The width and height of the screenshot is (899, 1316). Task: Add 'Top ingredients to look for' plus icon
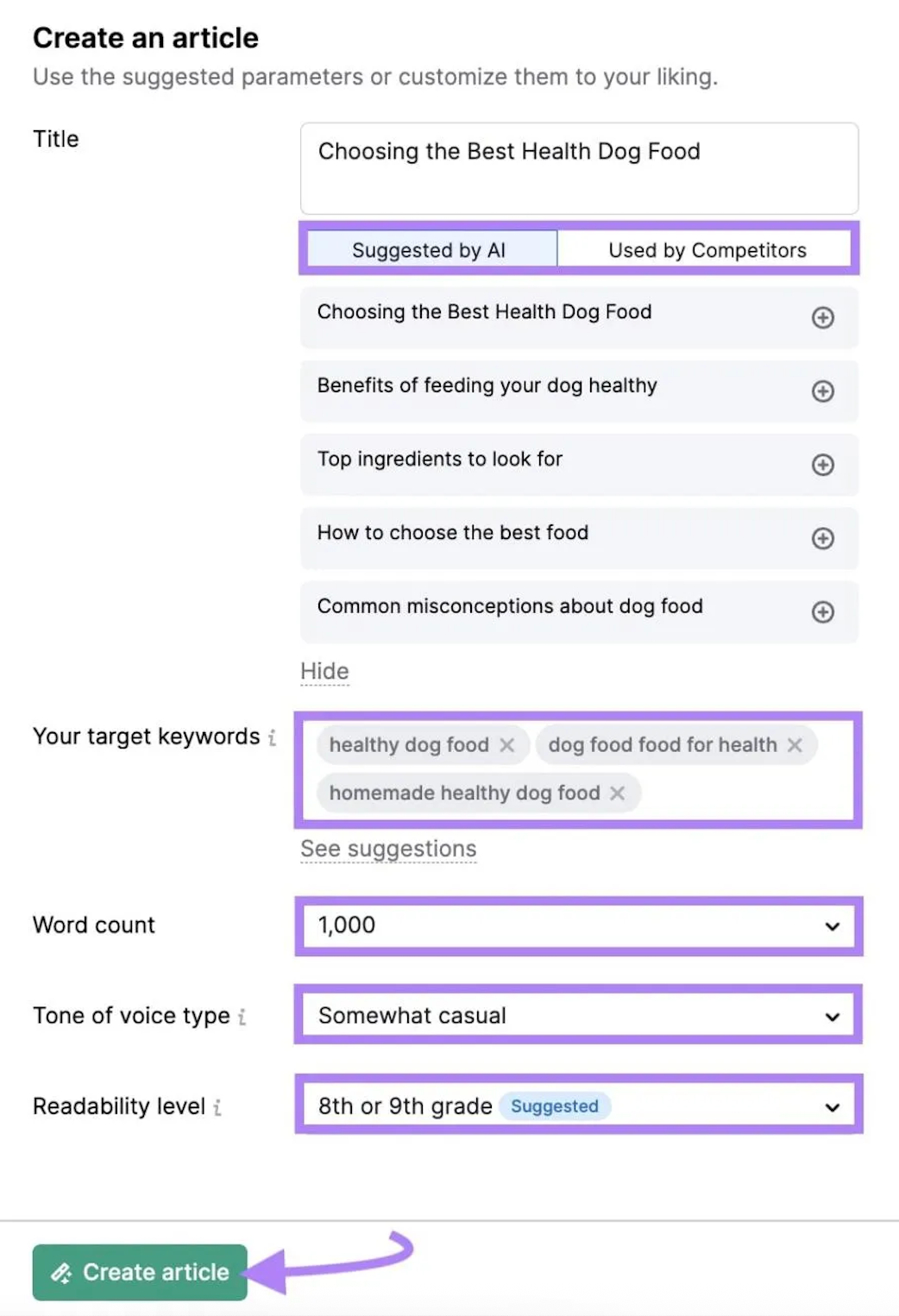coord(822,465)
